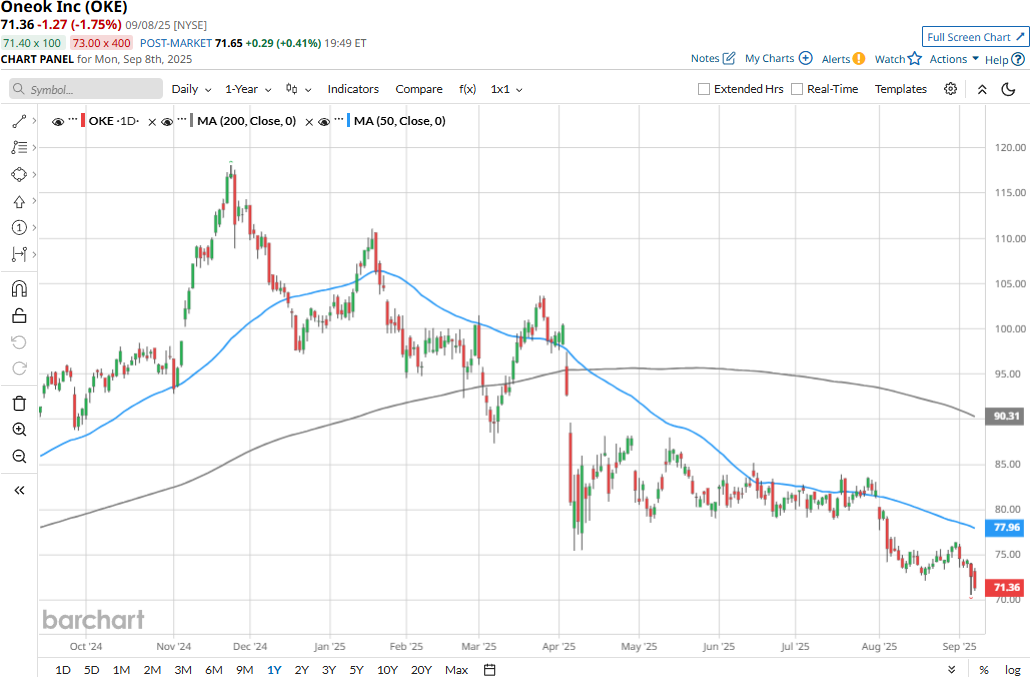Zoom in on the chart
Screen dimensions: 1030x677
point(19,429)
